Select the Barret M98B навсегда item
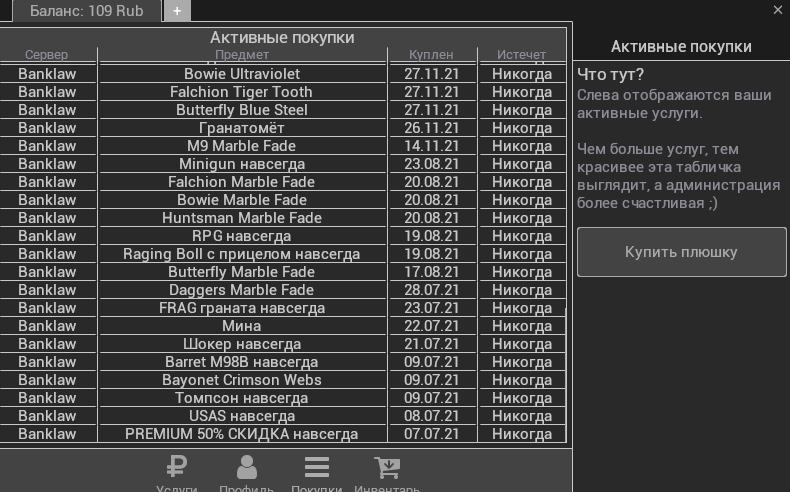Screen dimensions: 790x492 (x=242, y=362)
